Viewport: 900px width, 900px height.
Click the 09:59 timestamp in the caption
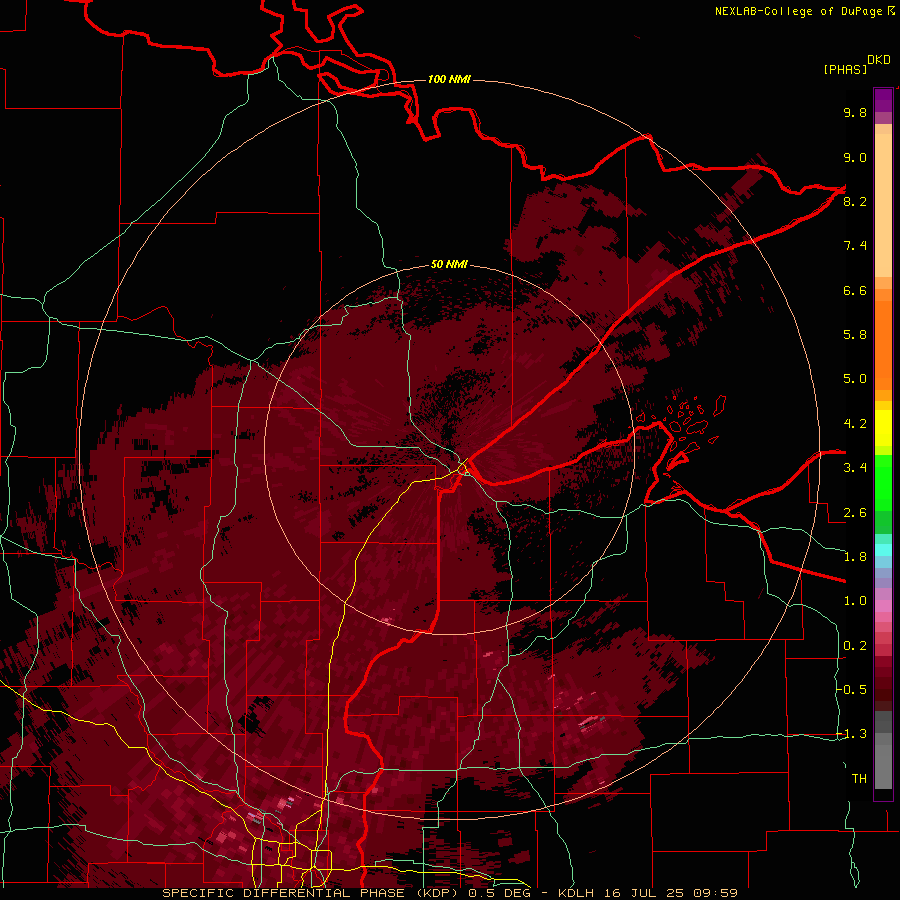714,893
